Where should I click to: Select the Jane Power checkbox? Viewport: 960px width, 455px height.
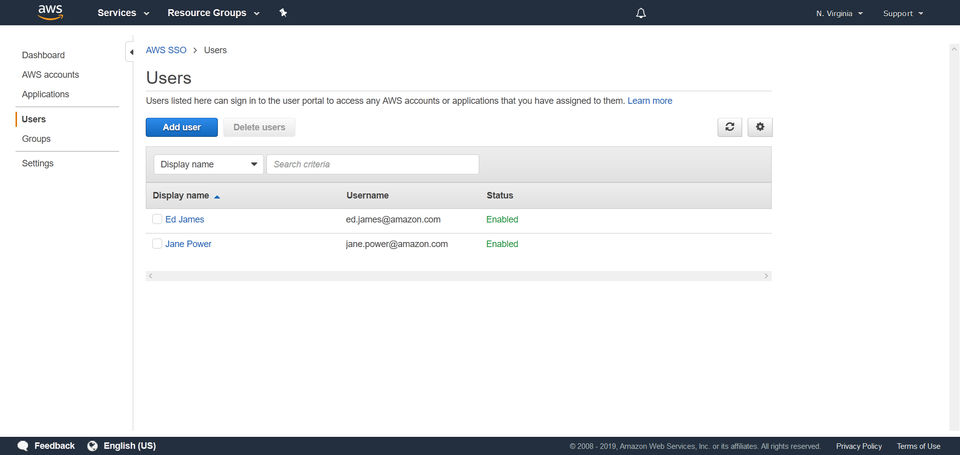pos(157,244)
